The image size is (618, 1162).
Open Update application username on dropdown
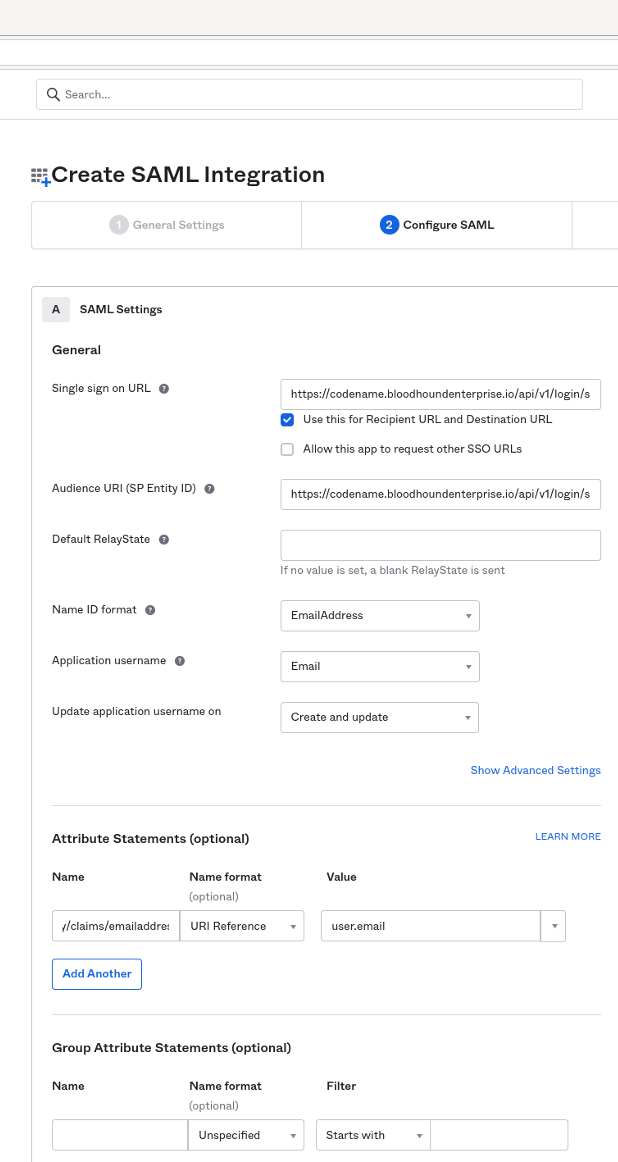pyautogui.click(x=379, y=717)
